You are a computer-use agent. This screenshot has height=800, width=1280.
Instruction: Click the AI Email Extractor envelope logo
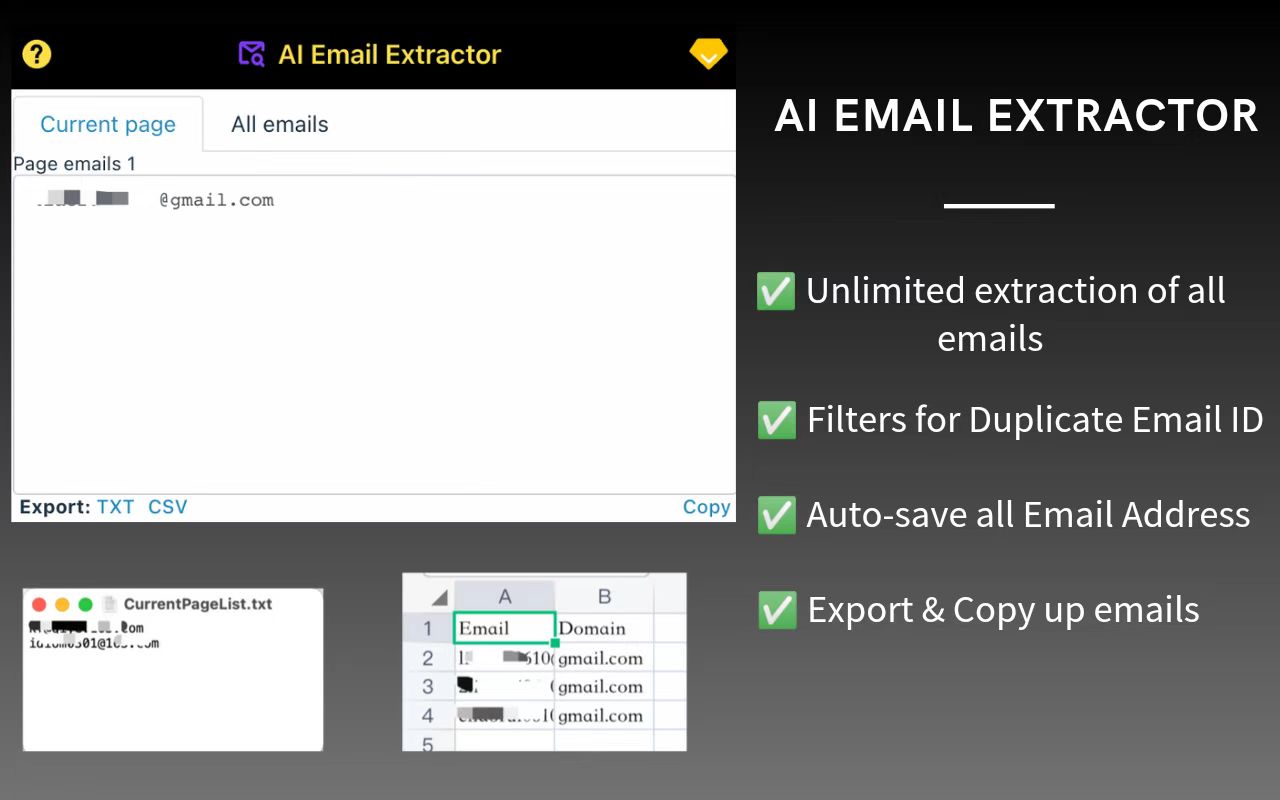[x=251, y=54]
